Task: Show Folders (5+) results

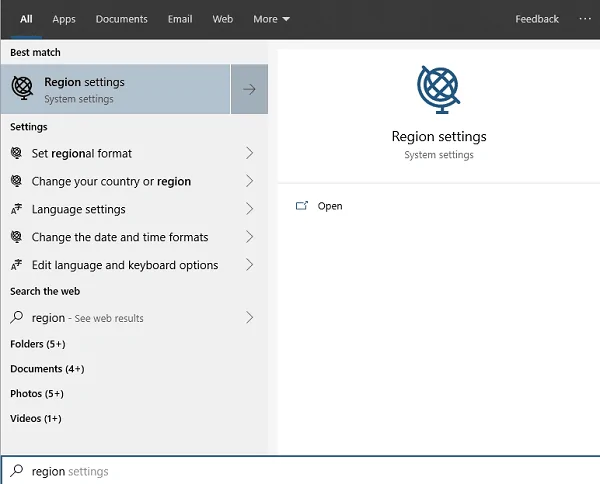Action: [x=38, y=344]
